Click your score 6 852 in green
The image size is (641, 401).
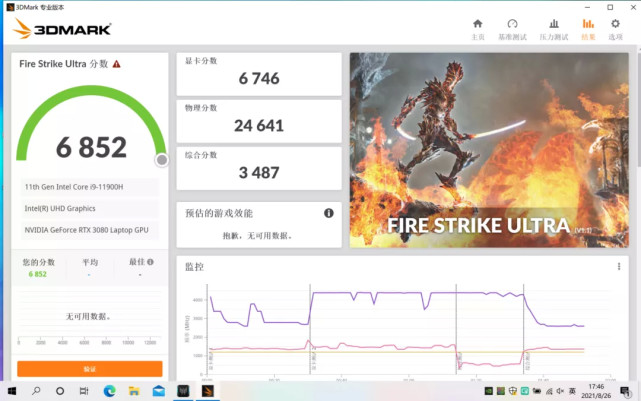tap(38, 274)
